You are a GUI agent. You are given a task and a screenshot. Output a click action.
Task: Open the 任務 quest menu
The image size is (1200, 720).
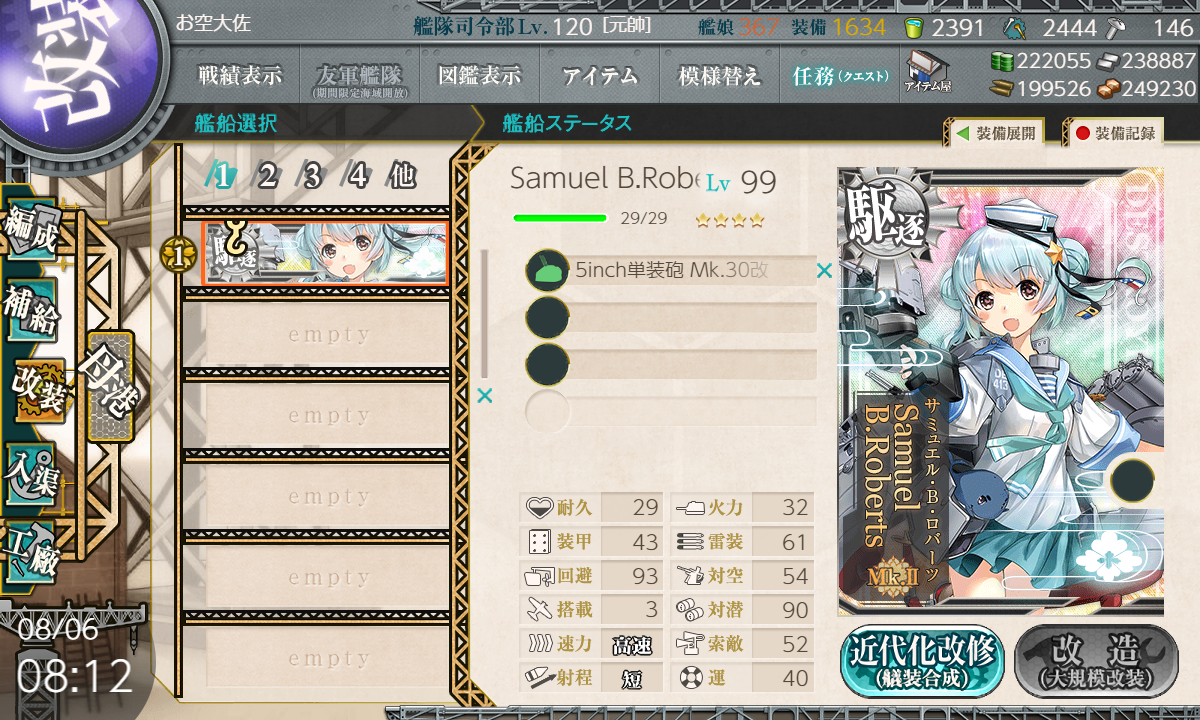click(x=839, y=75)
